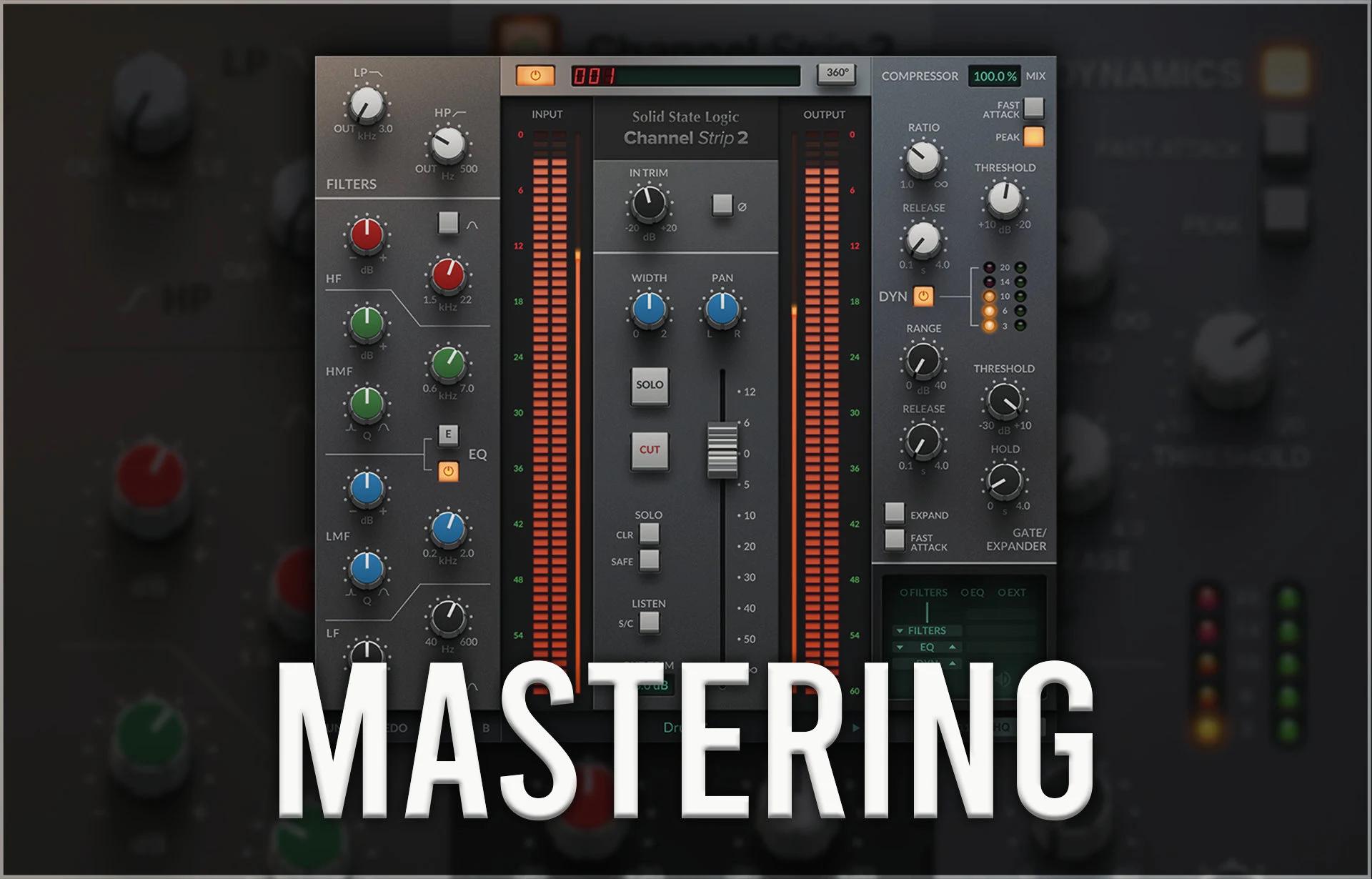Image resolution: width=1372 pixels, height=879 pixels.
Task: Adjust the gate RANGE knob
Action: click(923, 361)
